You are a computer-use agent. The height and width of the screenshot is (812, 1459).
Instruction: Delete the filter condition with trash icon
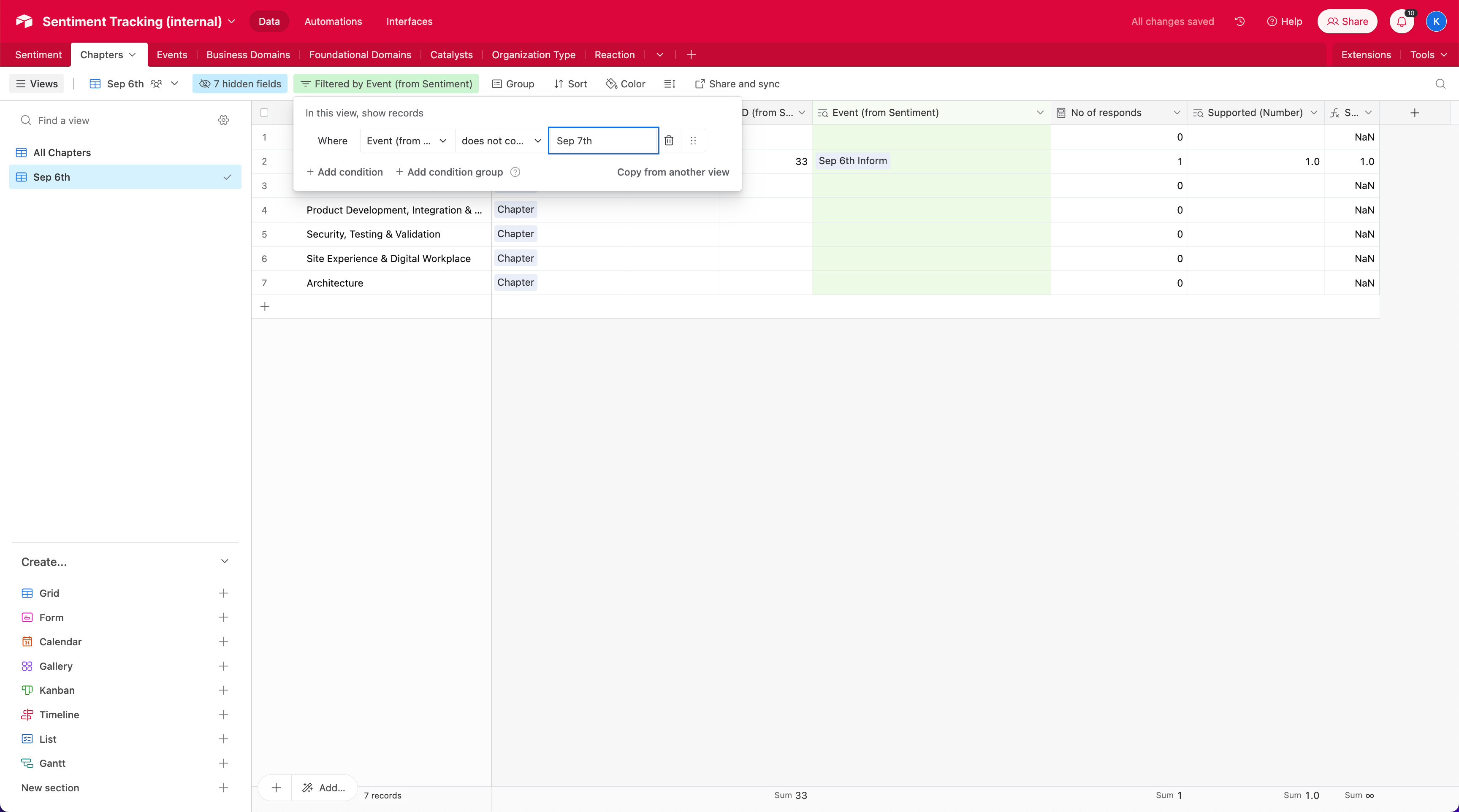[x=669, y=141]
